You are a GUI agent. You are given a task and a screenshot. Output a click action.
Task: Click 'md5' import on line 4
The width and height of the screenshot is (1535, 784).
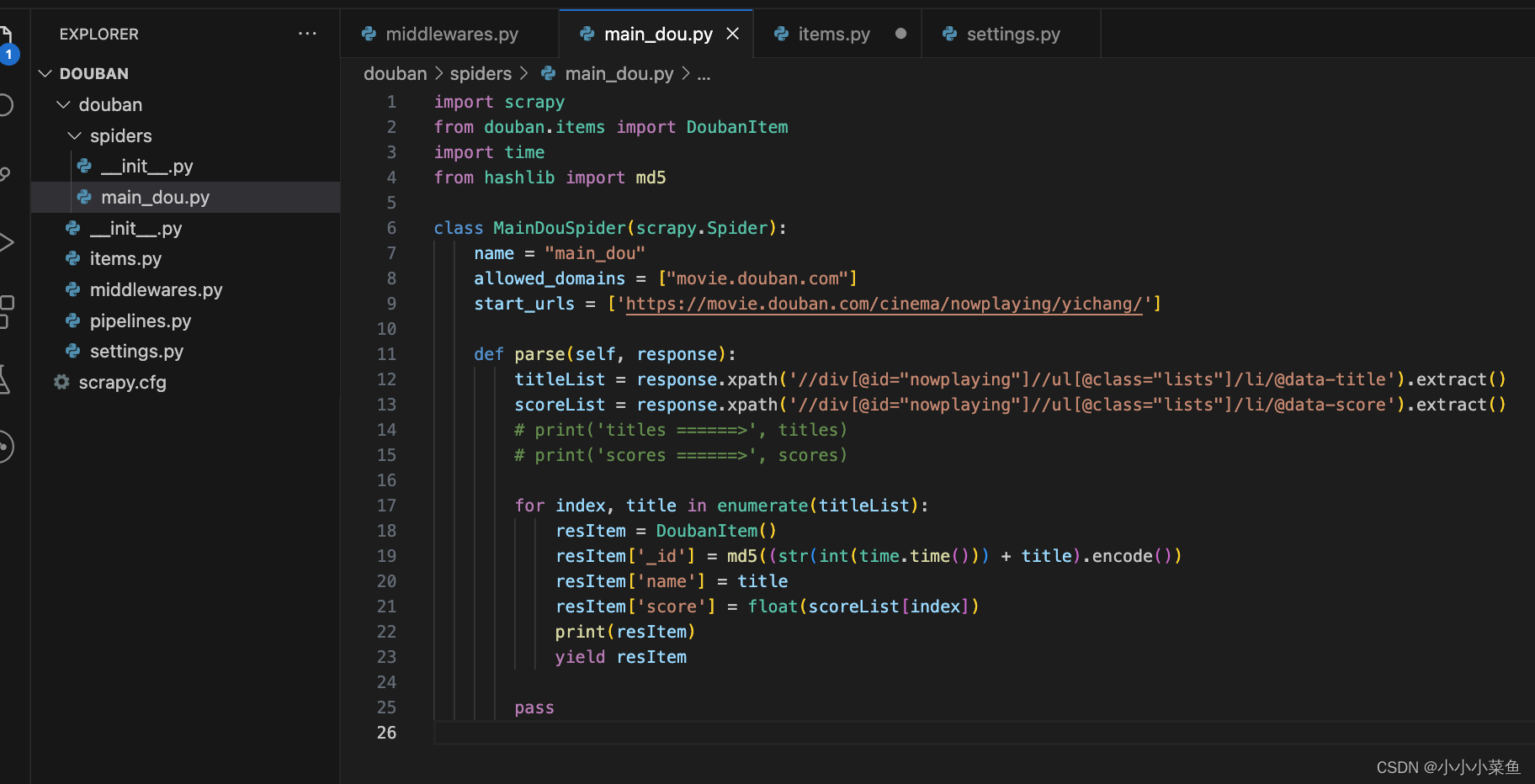coord(651,177)
